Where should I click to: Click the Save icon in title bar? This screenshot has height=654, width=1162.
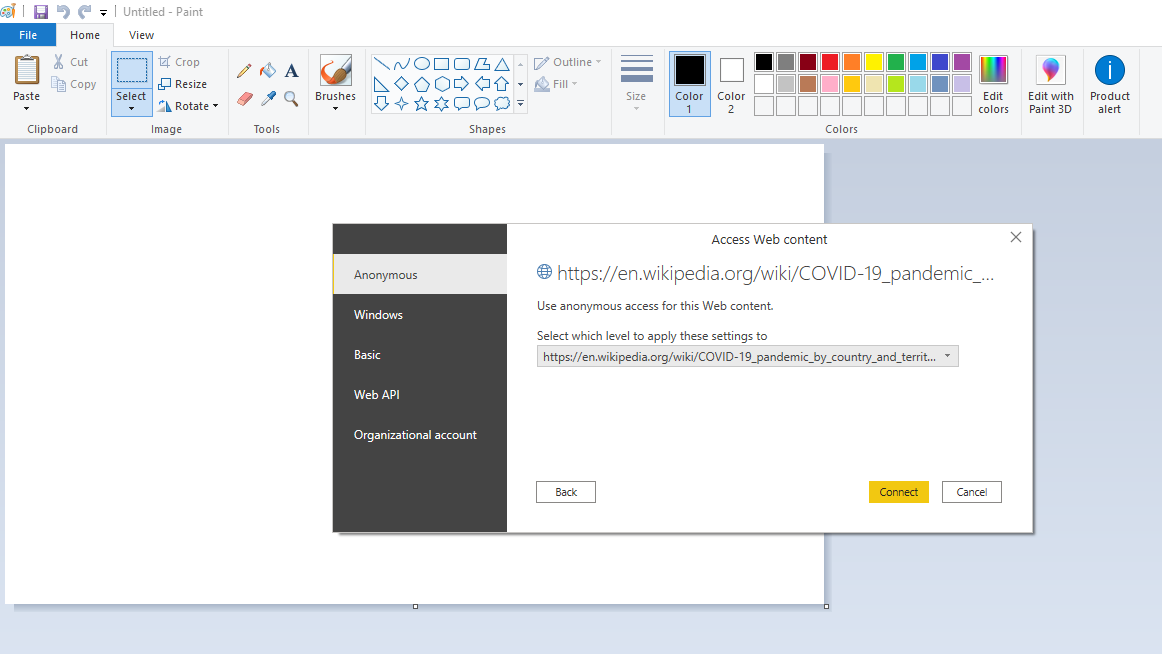coord(41,12)
